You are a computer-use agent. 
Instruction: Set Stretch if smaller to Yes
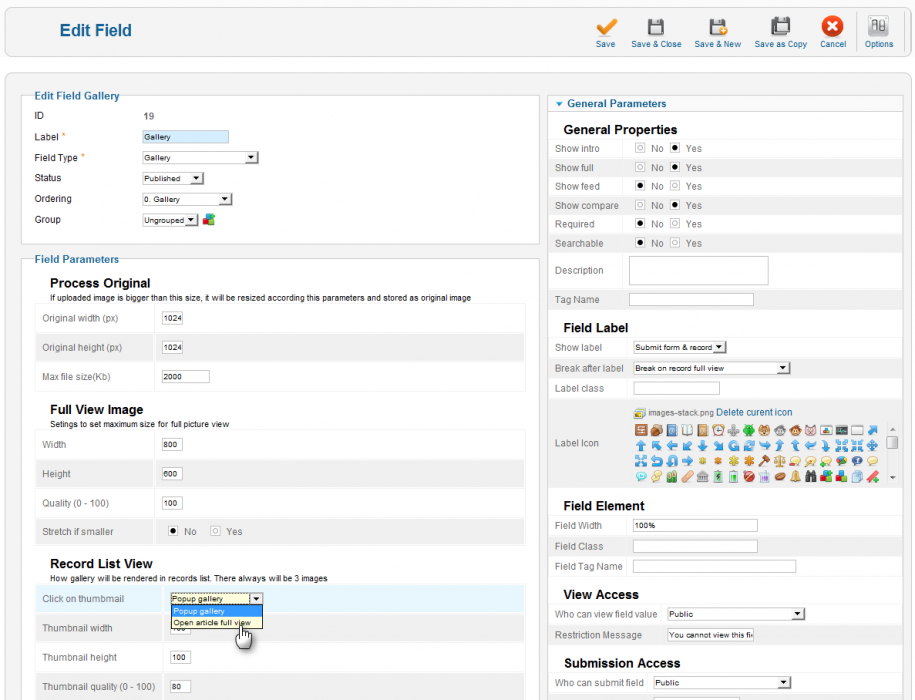pos(213,532)
